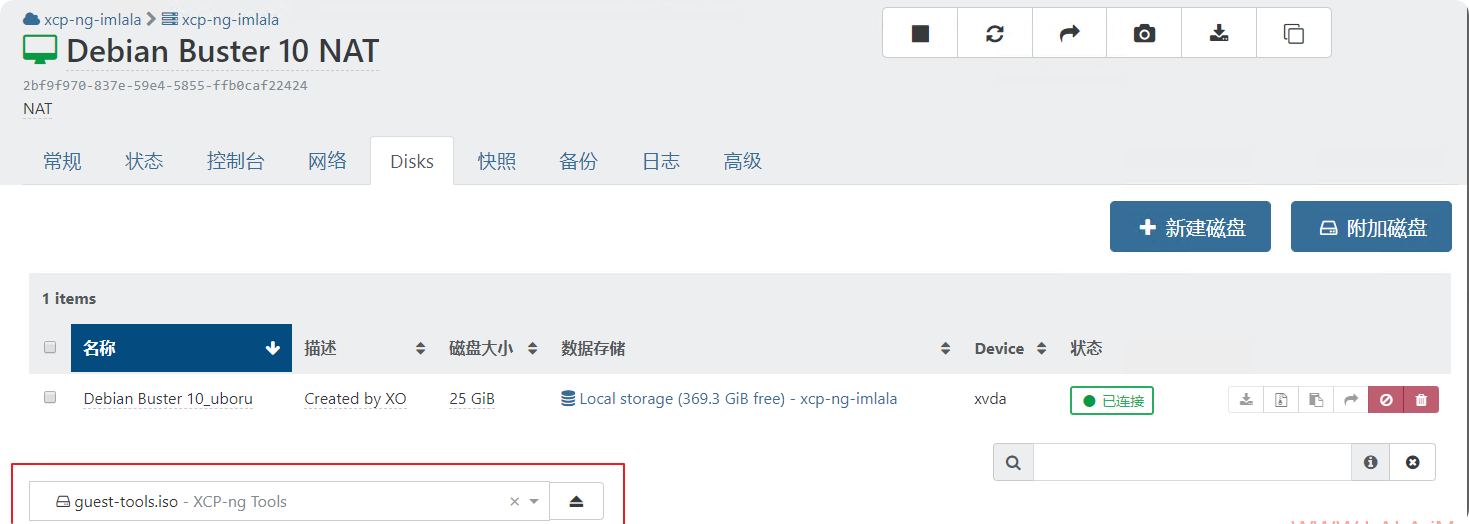Click the disk filter search field
Image resolution: width=1469 pixels, height=524 pixels.
(x=1192, y=462)
